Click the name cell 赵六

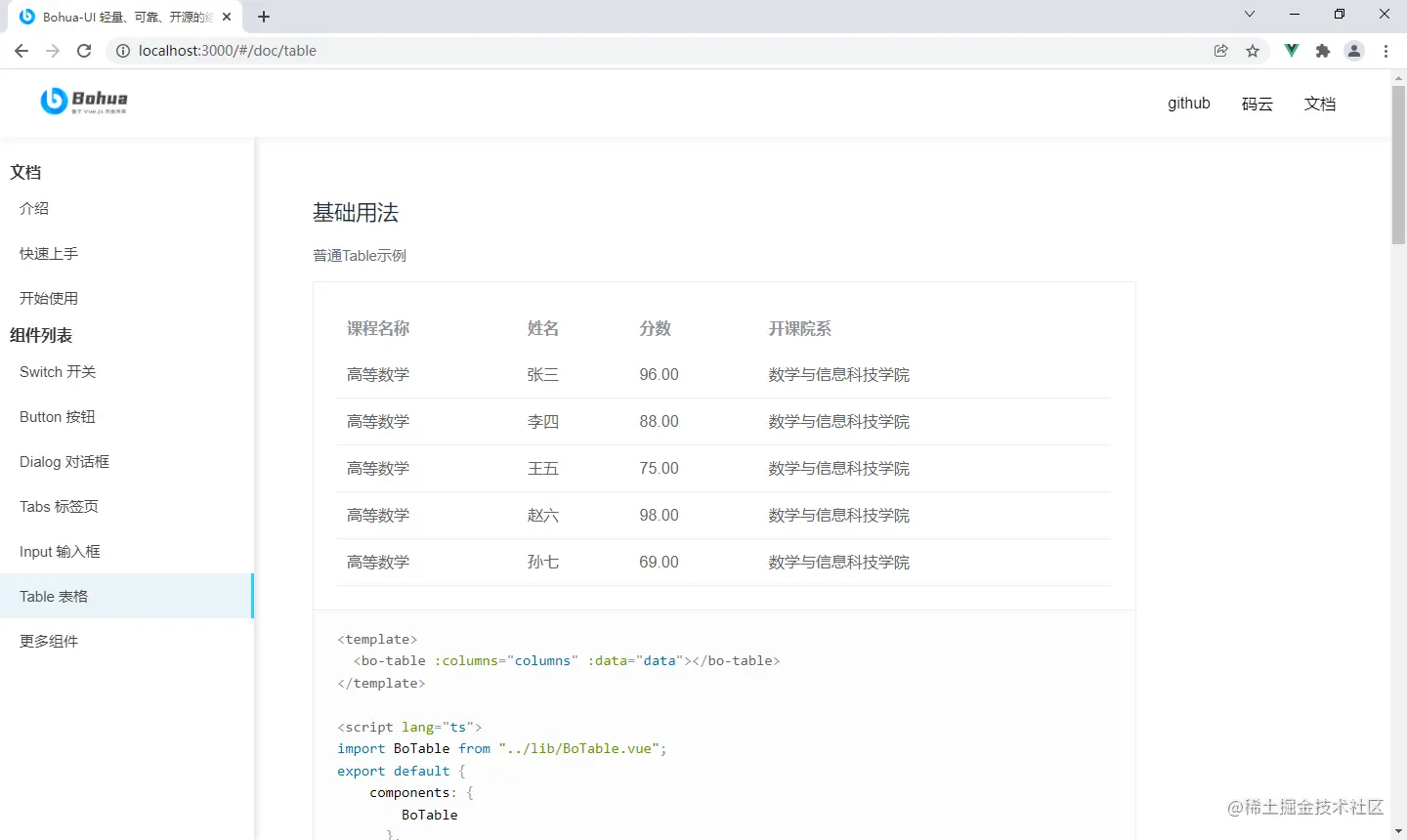[x=543, y=516]
